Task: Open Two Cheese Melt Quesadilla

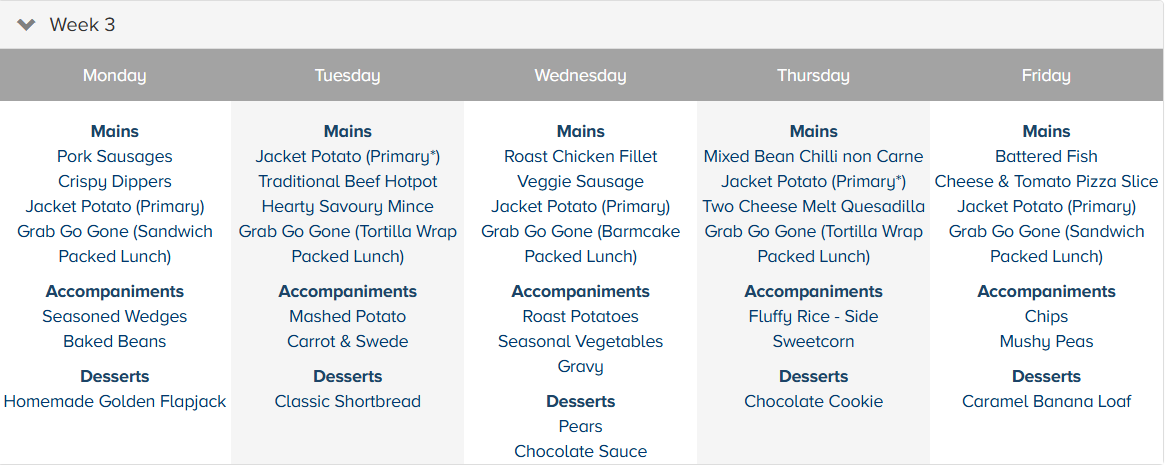Action: [813, 207]
